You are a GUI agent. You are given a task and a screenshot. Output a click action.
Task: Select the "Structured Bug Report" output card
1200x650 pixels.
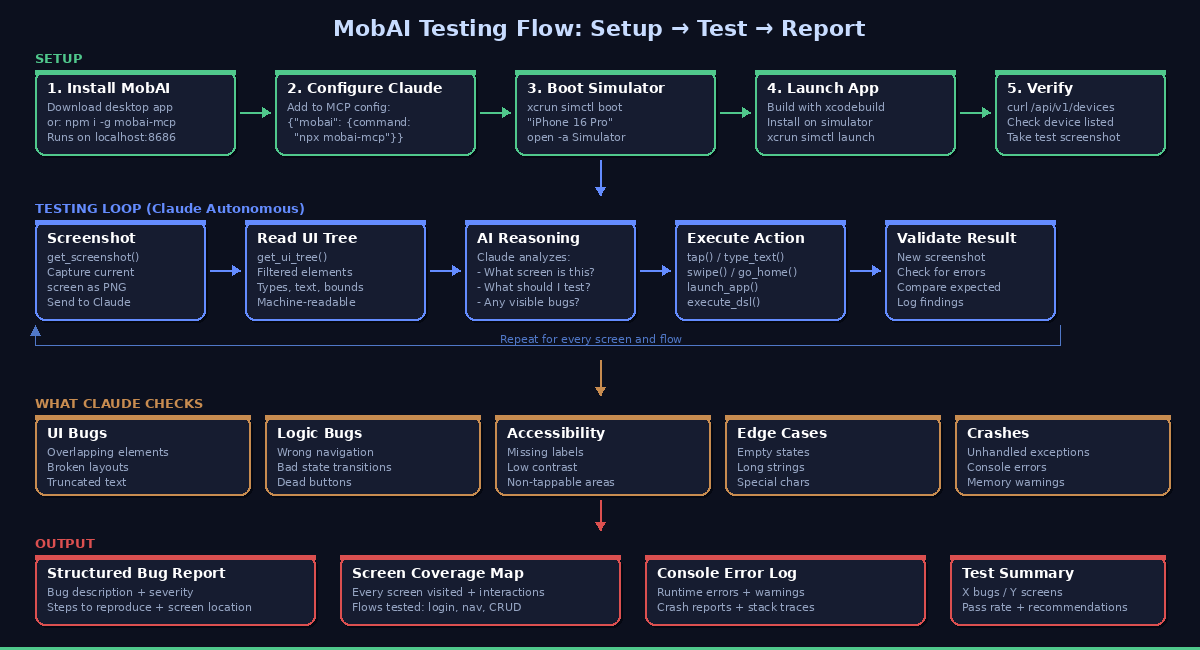175,590
